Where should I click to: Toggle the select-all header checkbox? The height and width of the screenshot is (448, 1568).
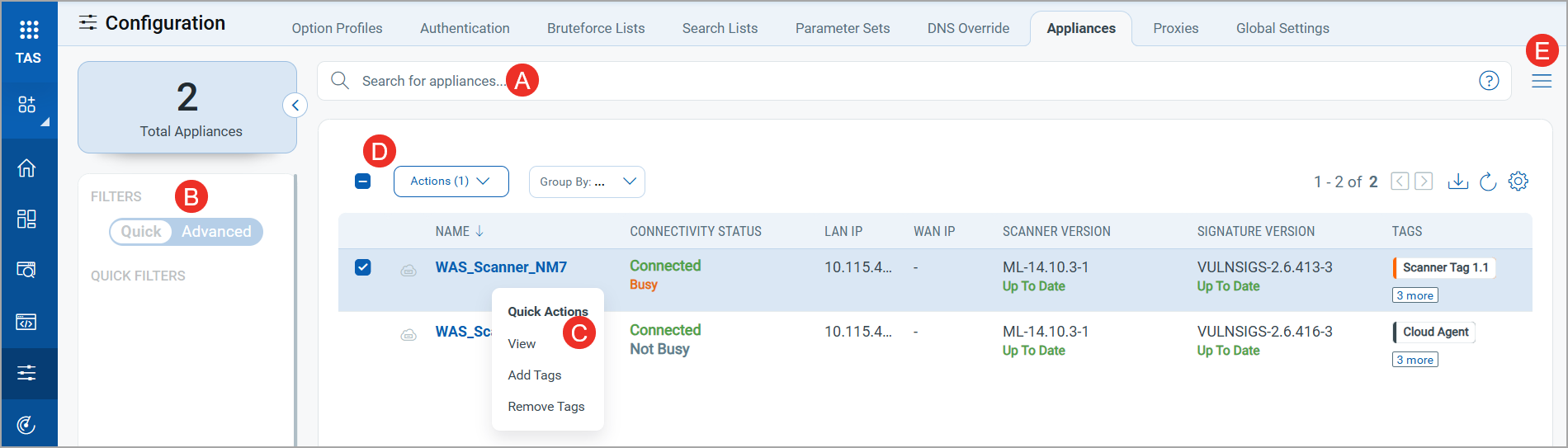[363, 182]
